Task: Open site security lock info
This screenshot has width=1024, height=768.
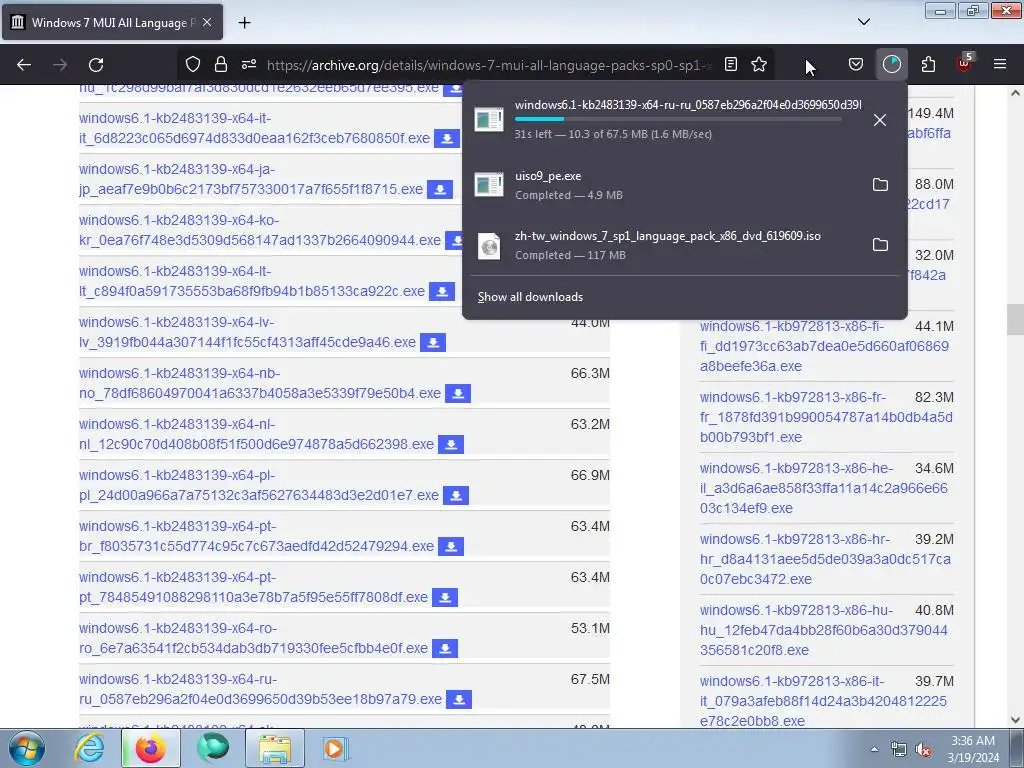Action: pyautogui.click(x=221, y=64)
